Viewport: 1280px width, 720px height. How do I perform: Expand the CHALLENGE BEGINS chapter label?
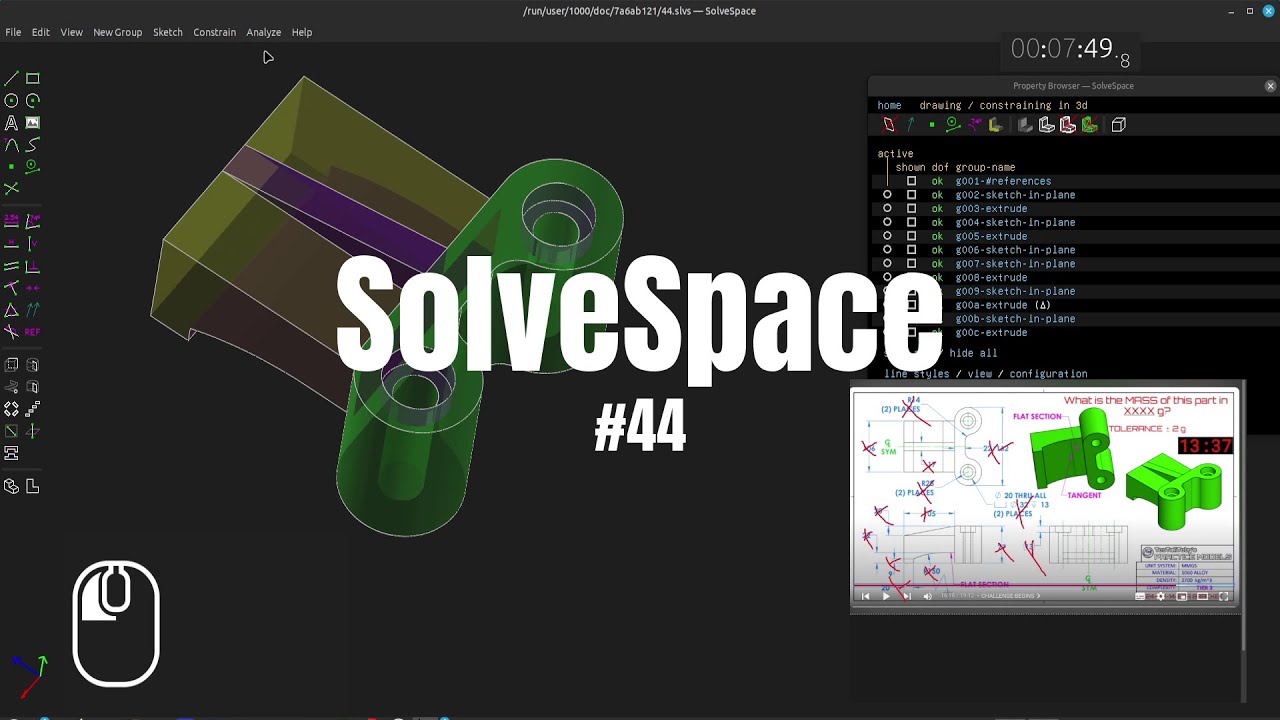tap(1011, 596)
